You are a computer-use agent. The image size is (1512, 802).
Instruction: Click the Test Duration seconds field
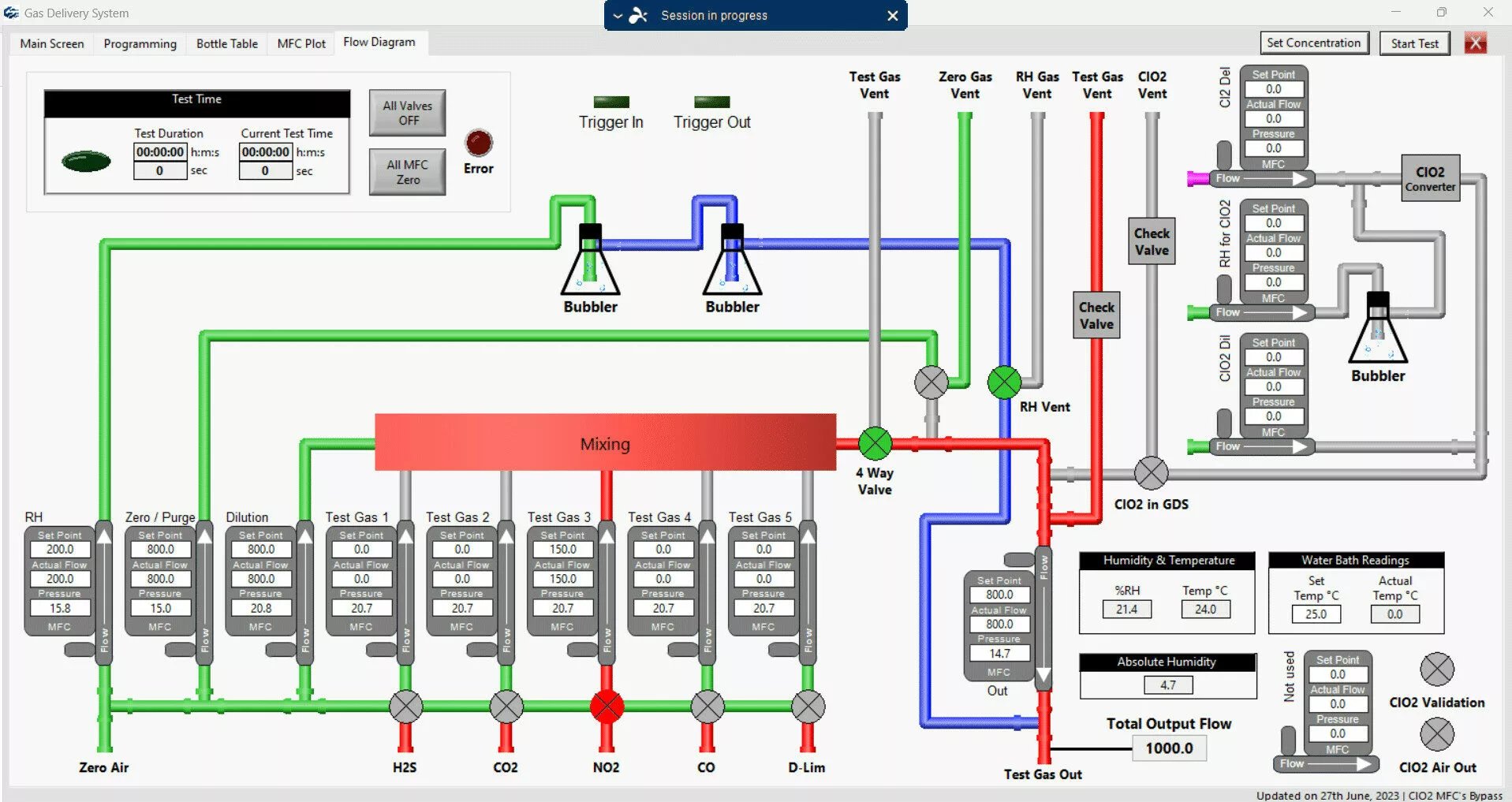(160, 170)
